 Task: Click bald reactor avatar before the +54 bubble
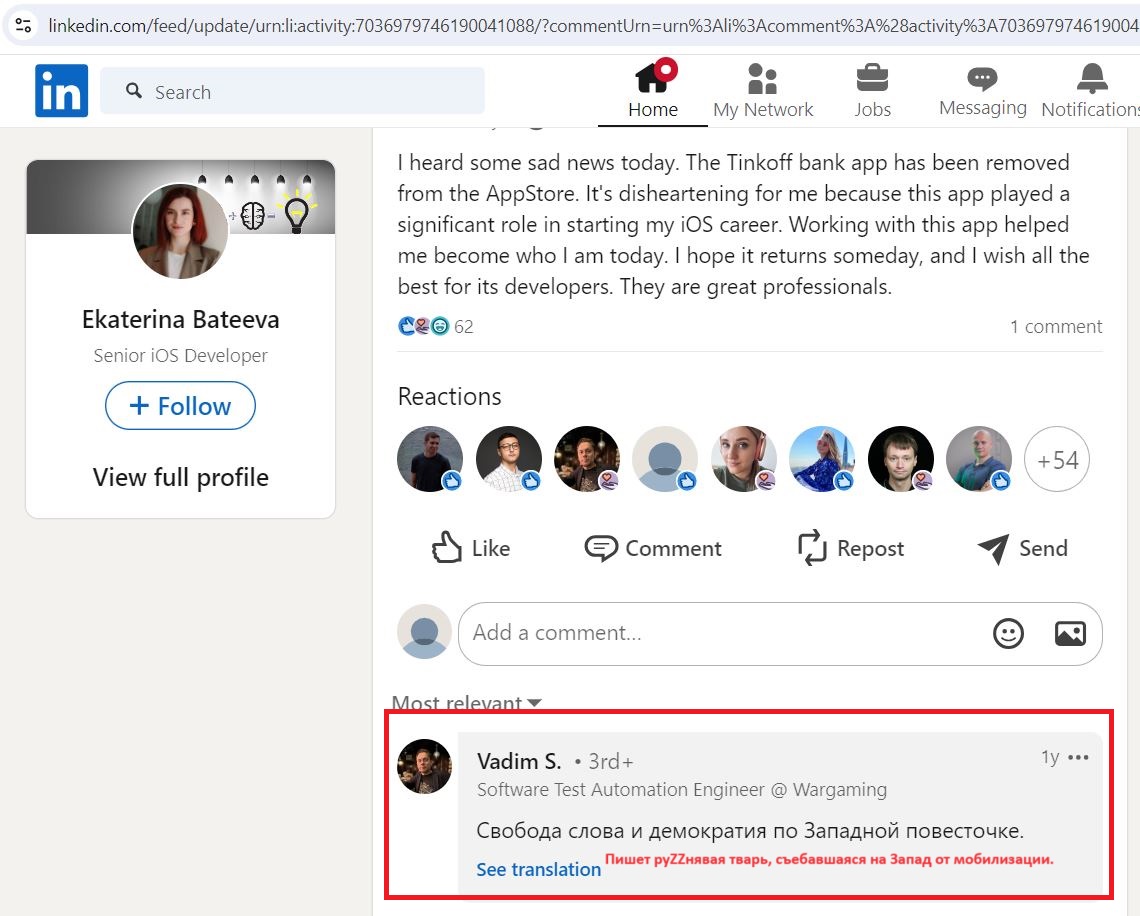coord(979,459)
